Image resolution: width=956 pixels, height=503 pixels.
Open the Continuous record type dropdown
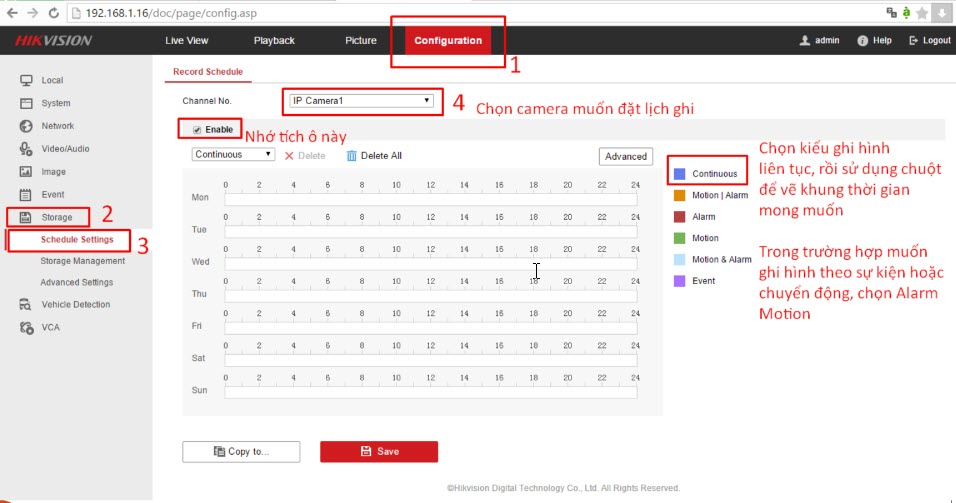(x=233, y=155)
